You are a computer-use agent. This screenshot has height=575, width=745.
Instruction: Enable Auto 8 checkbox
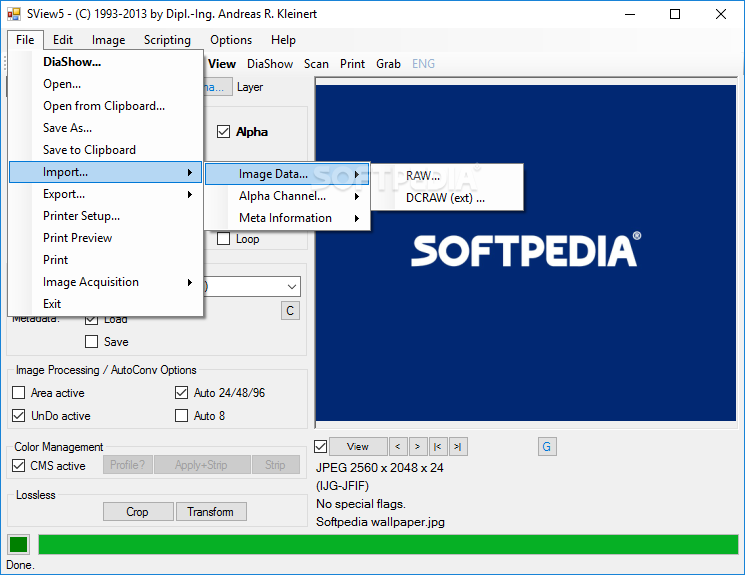181,416
